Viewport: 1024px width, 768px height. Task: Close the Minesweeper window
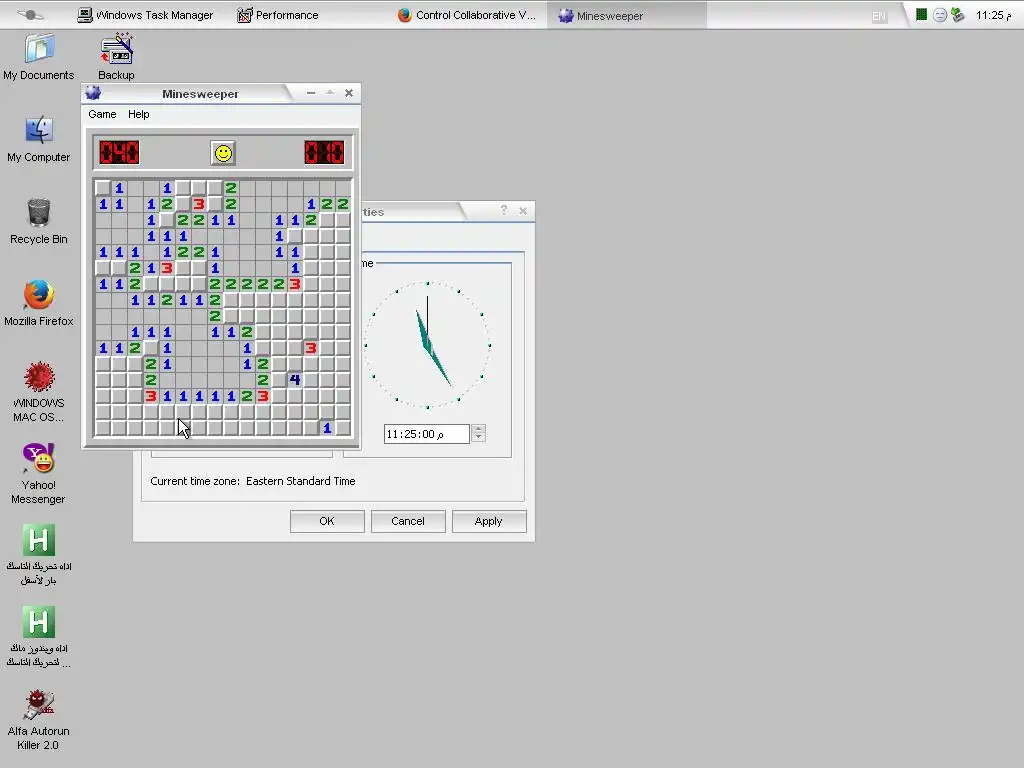coord(349,93)
